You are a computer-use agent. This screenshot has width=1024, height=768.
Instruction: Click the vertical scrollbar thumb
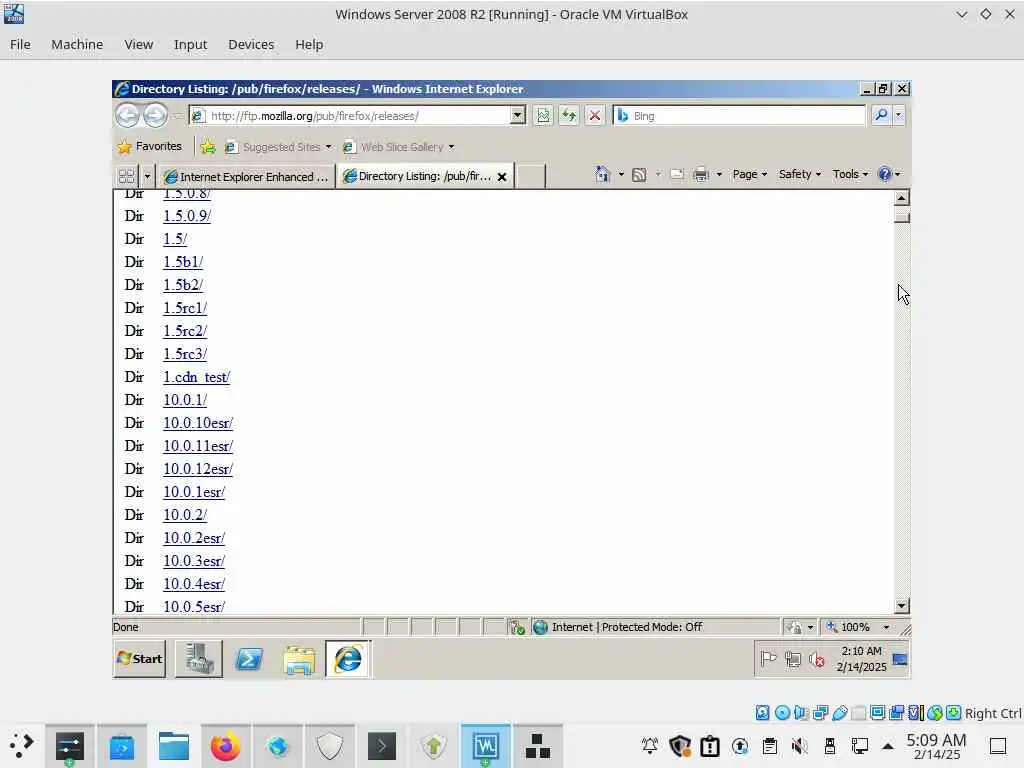pos(901,215)
